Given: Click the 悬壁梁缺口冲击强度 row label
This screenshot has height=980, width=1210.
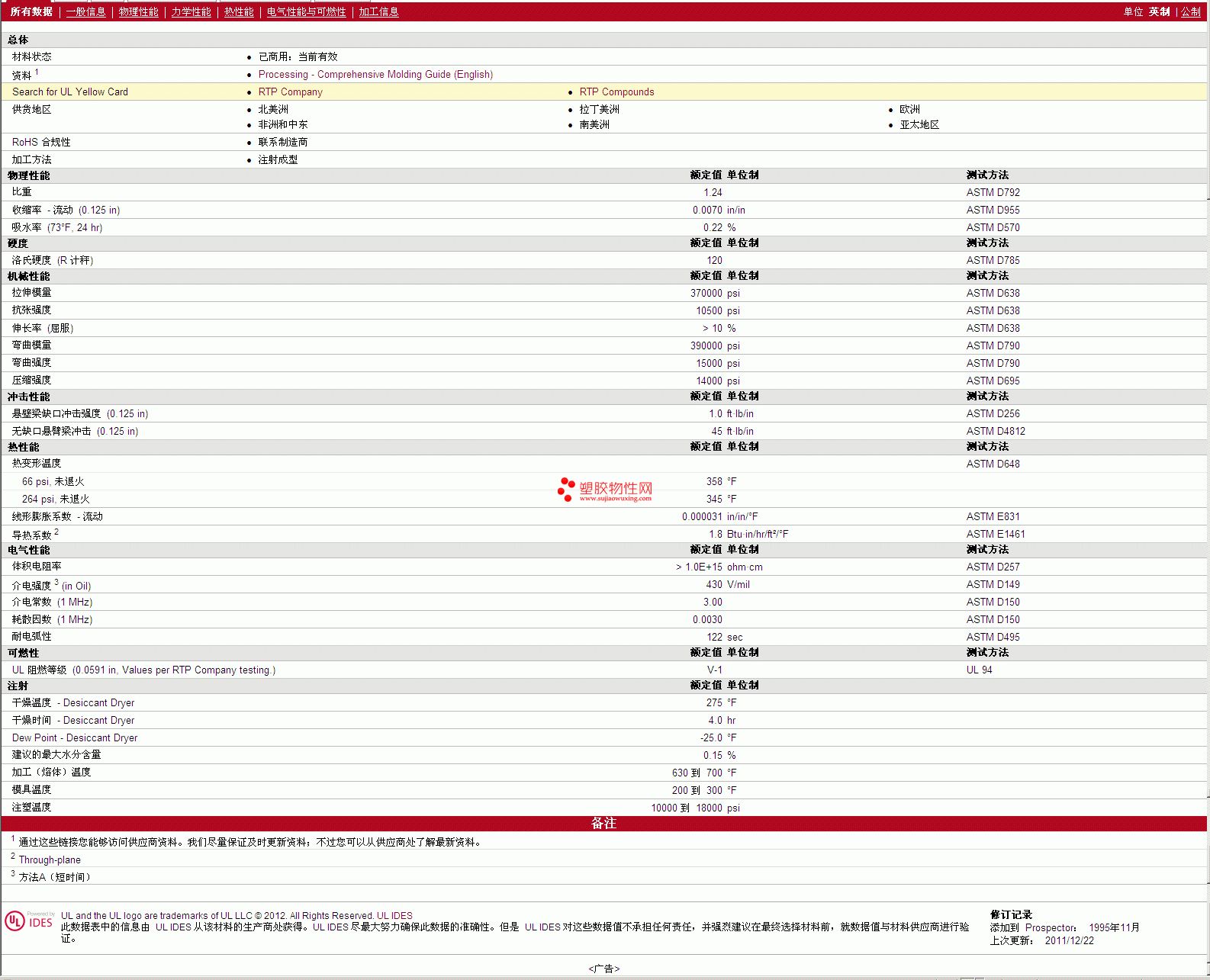Looking at the screenshot, I should point(80,414).
